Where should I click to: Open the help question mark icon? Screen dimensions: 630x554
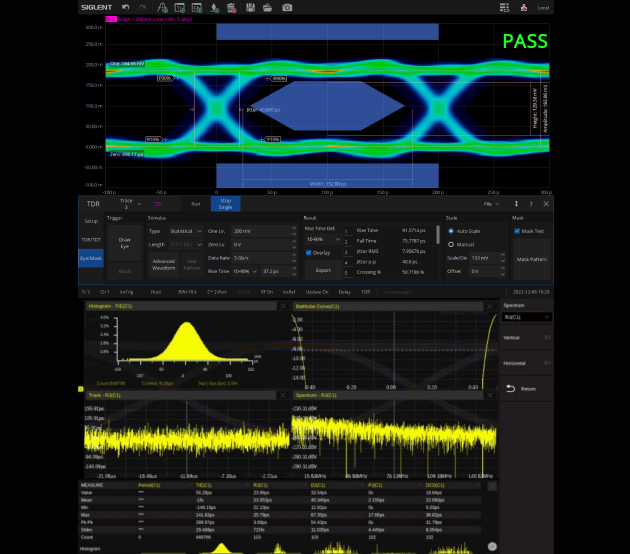pos(532,203)
